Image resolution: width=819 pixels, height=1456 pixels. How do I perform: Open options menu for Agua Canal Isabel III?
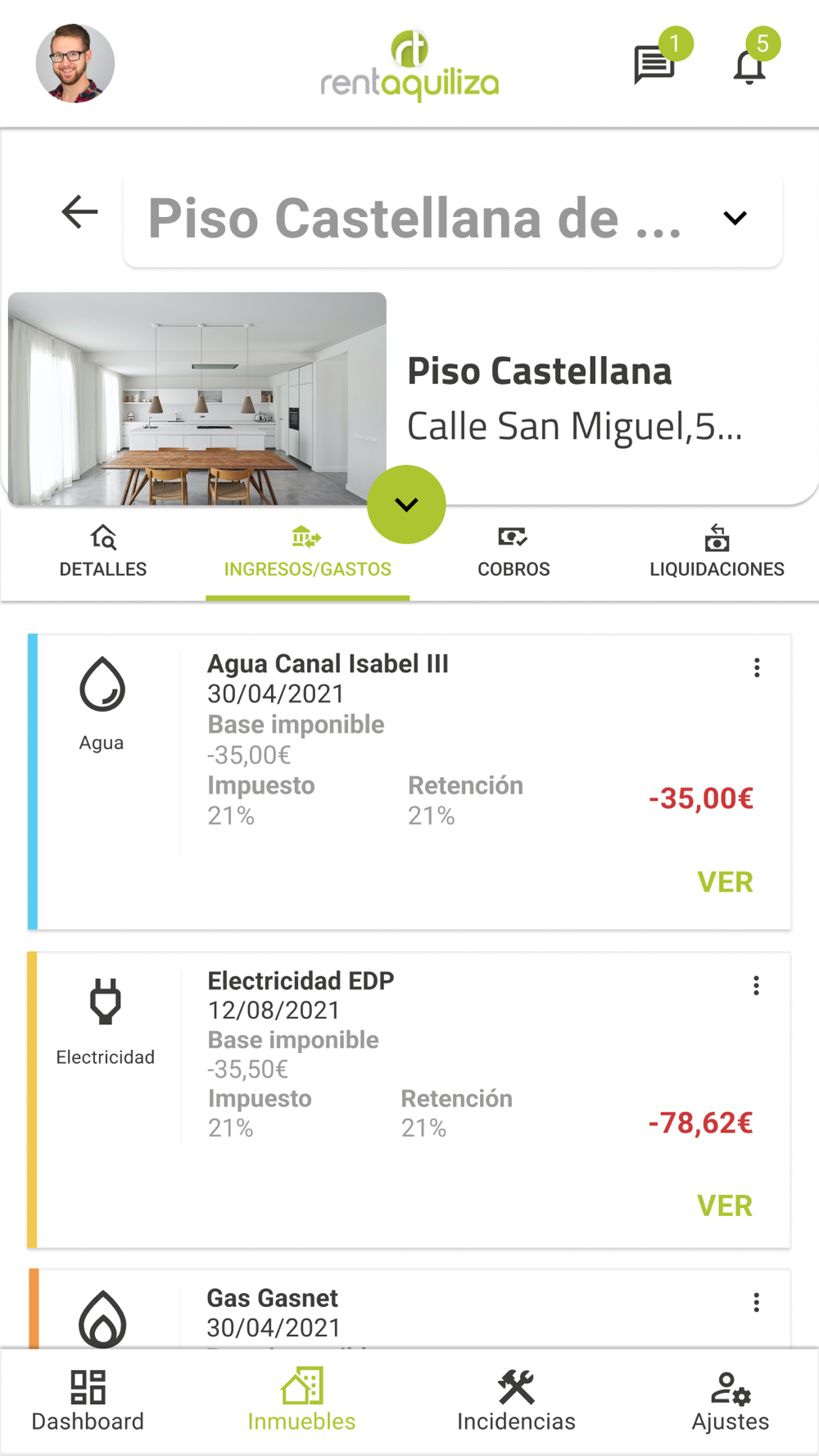(x=757, y=667)
